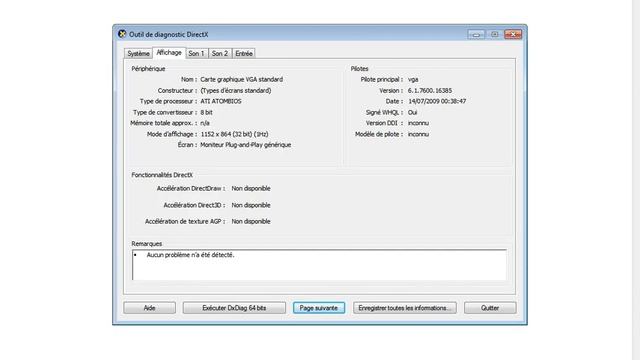Viewport: 640px width, 360px height.
Task: Click 'Non disponible' for Accélération DirectDraw
Action: click(251, 188)
